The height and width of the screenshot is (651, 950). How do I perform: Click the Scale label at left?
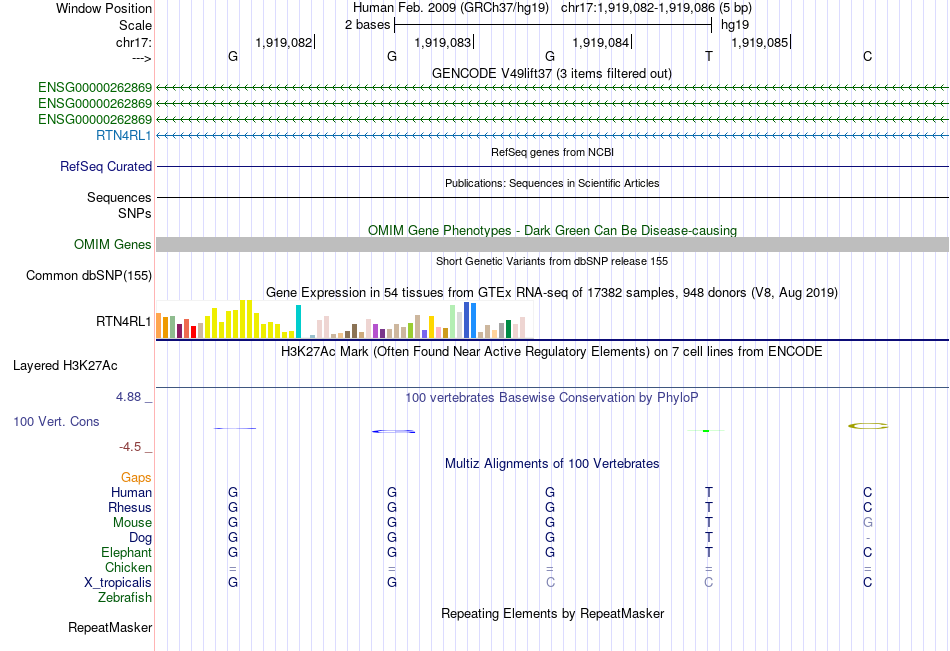(x=135, y=25)
